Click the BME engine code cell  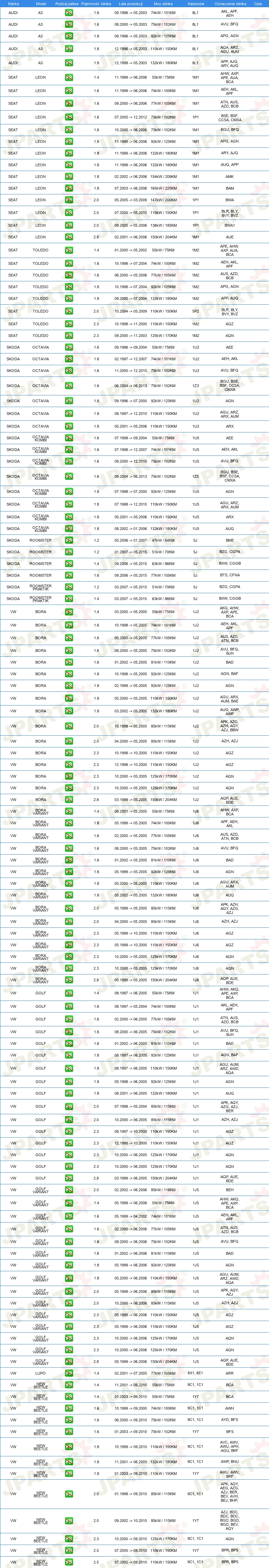229,540
